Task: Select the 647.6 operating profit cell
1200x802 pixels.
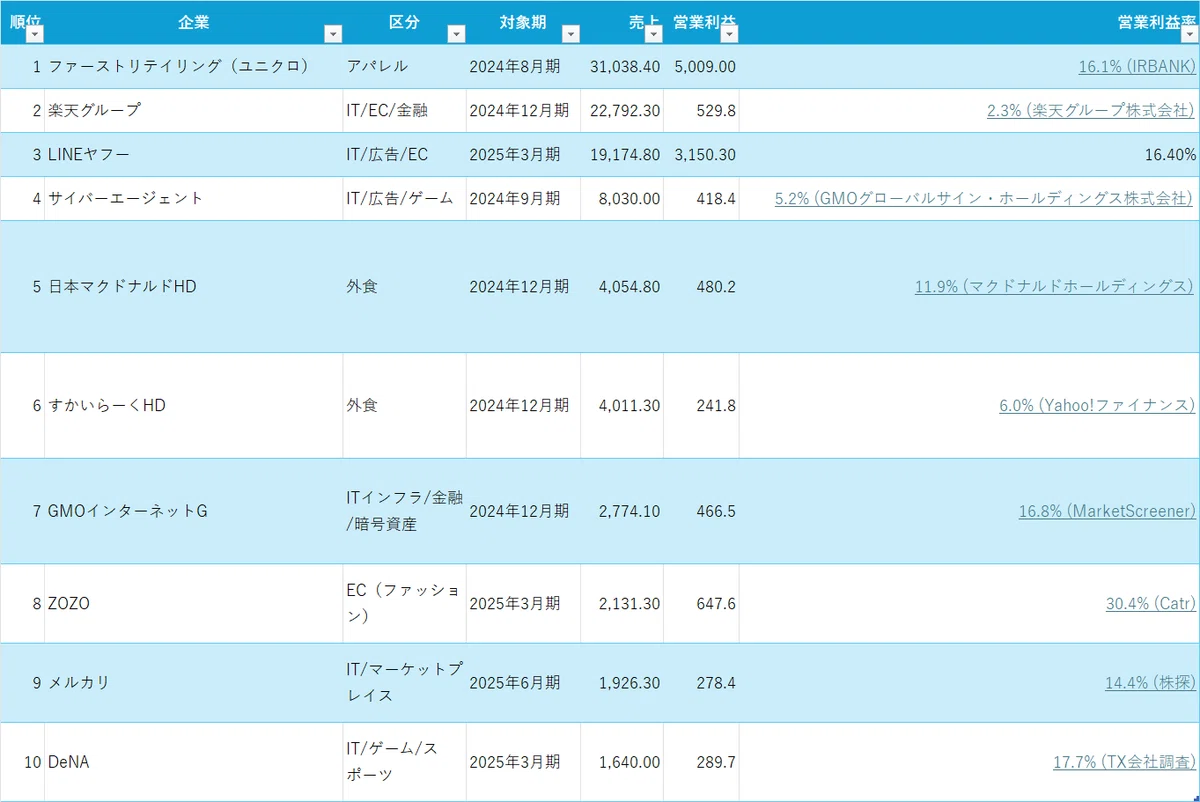Action: coord(701,604)
